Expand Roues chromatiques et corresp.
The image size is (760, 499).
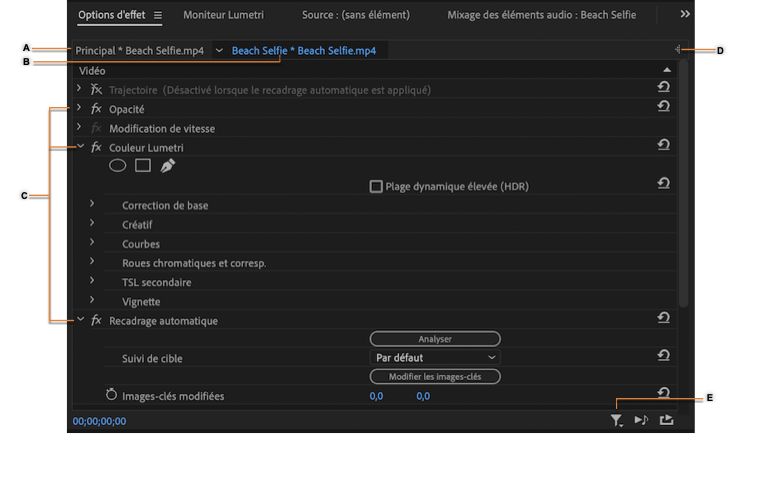point(92,262)
